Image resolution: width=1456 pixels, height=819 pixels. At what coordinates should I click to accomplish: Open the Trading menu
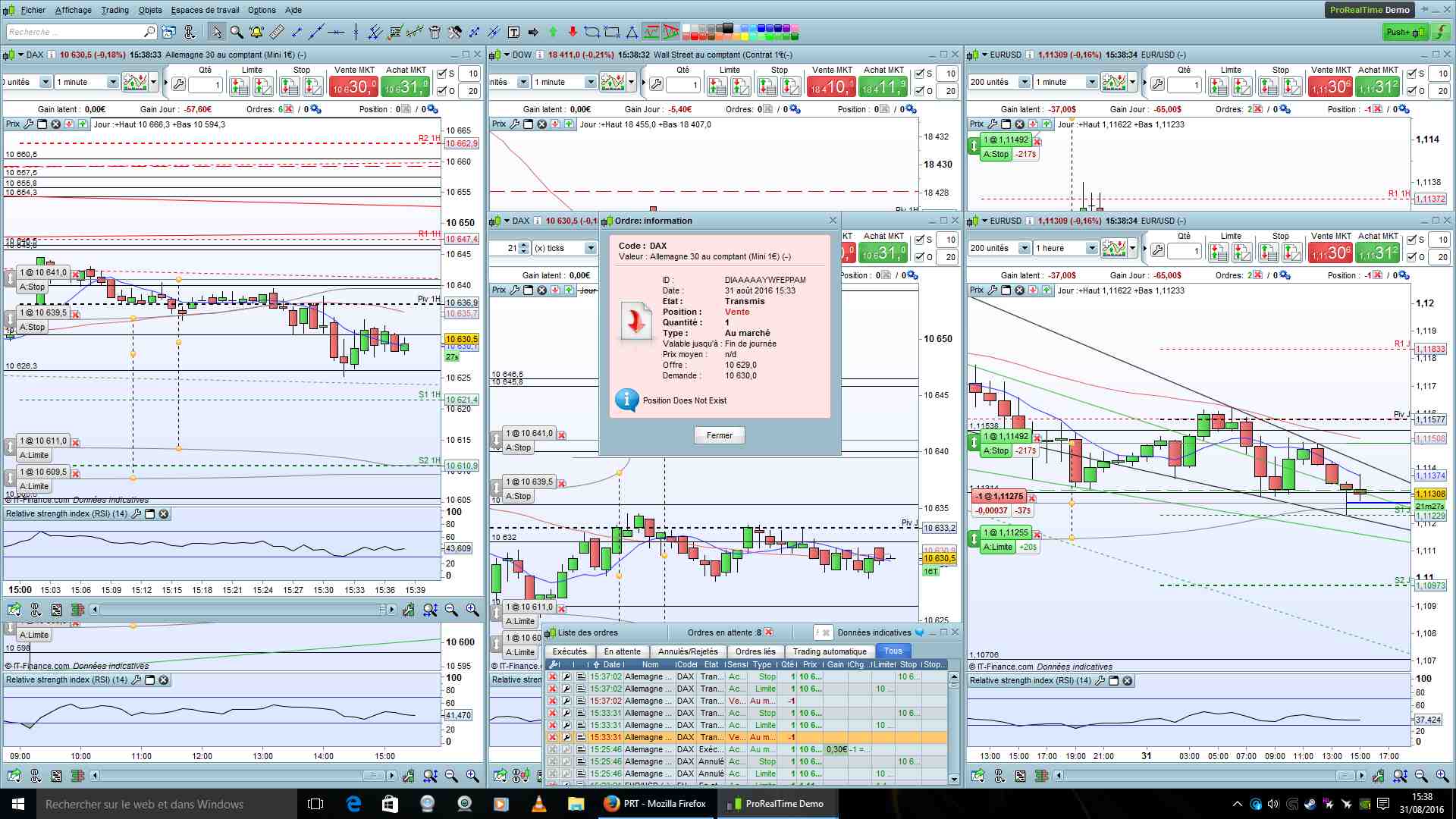point(115,10)
